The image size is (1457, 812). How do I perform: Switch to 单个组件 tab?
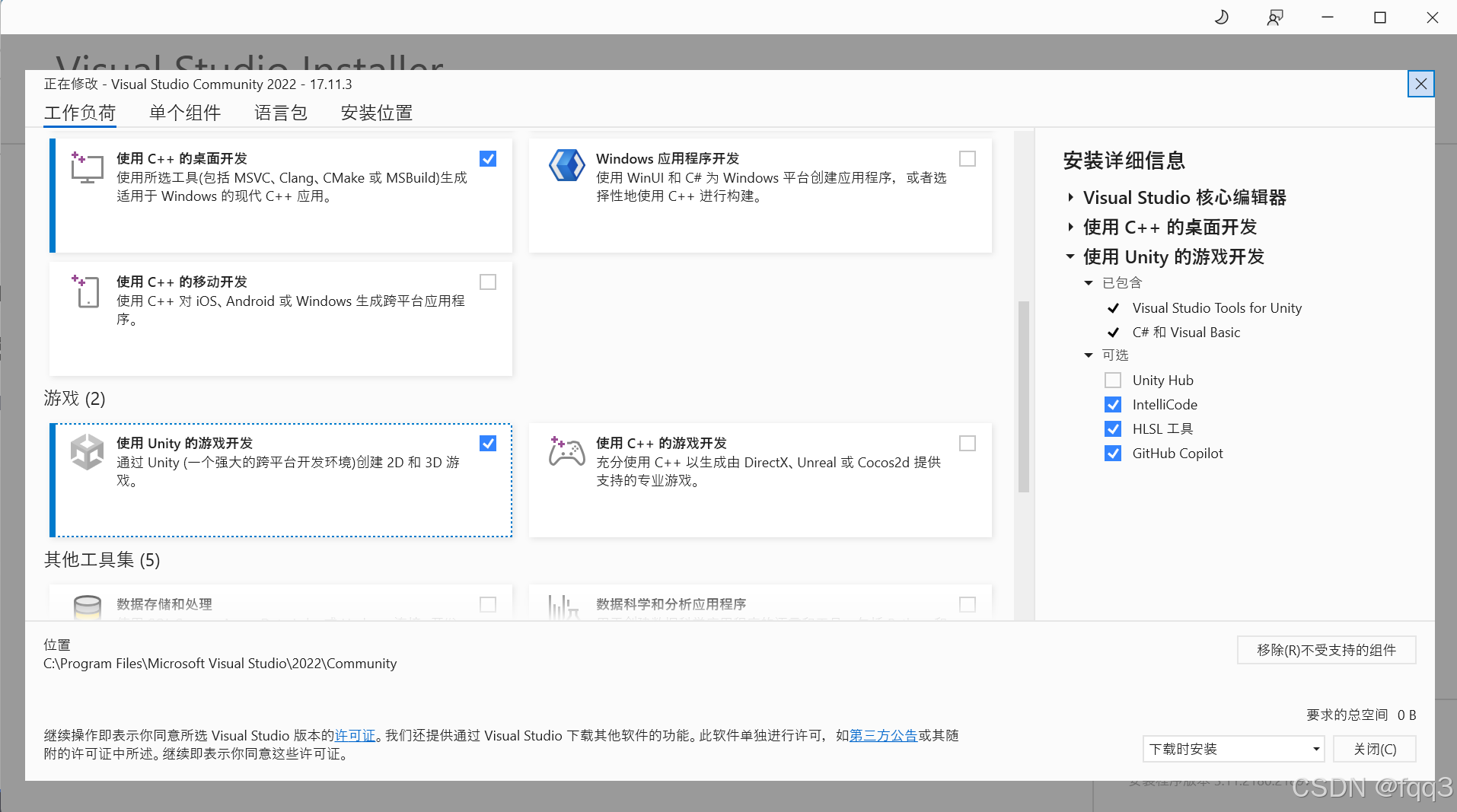(x=185, y=113)
